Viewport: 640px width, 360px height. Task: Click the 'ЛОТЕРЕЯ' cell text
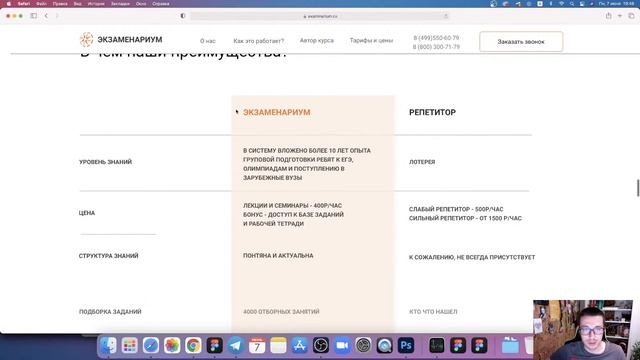422,162
